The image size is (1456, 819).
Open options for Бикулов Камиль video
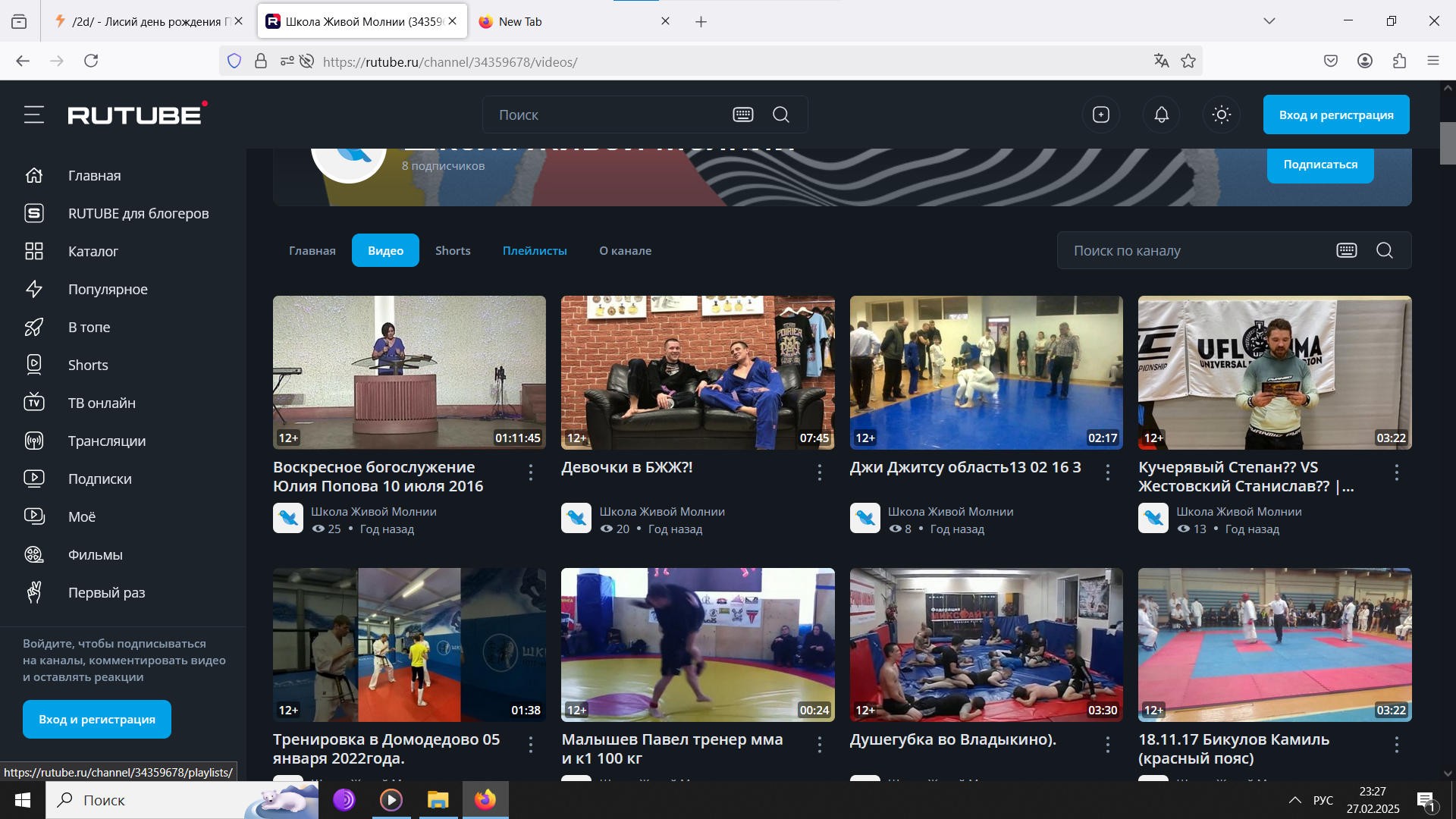[x=1397, y=745]
